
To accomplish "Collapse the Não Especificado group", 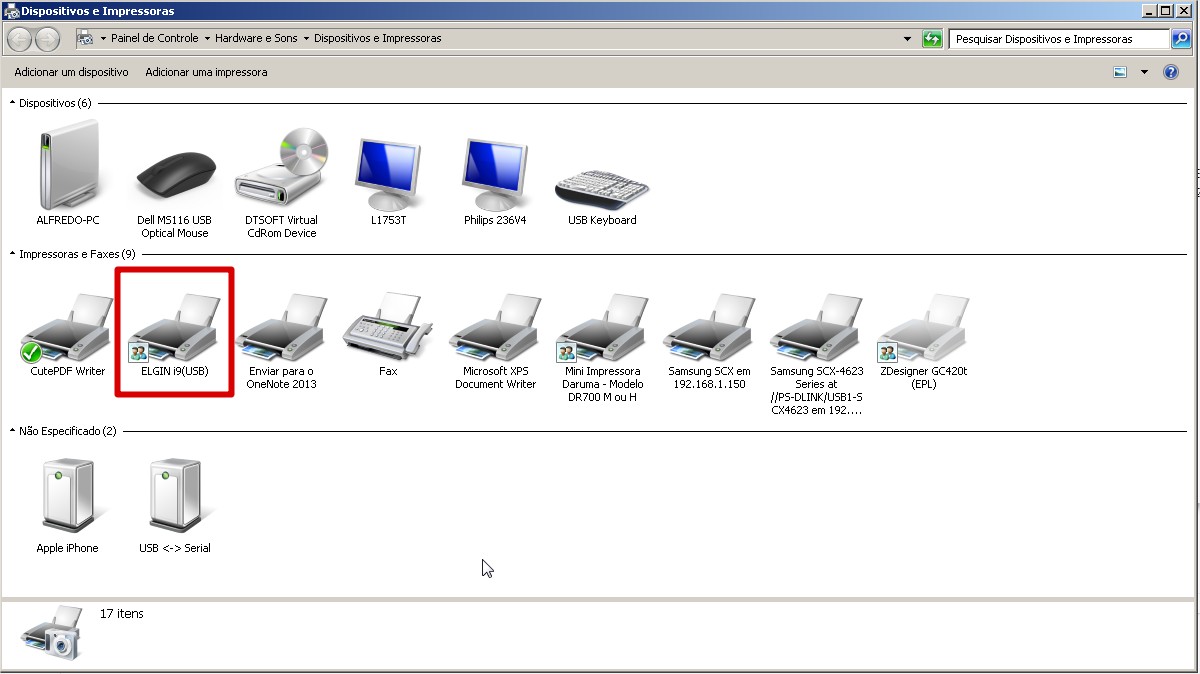I will (13, 431).
